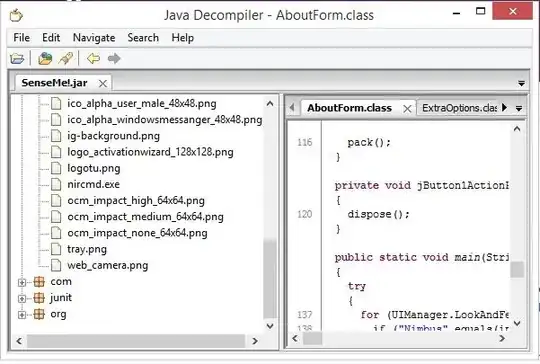Click file icon beside ico_alpha_user_male_48x48.png
The width and height of the screenshot is (540, 364).
click(56, 103)
